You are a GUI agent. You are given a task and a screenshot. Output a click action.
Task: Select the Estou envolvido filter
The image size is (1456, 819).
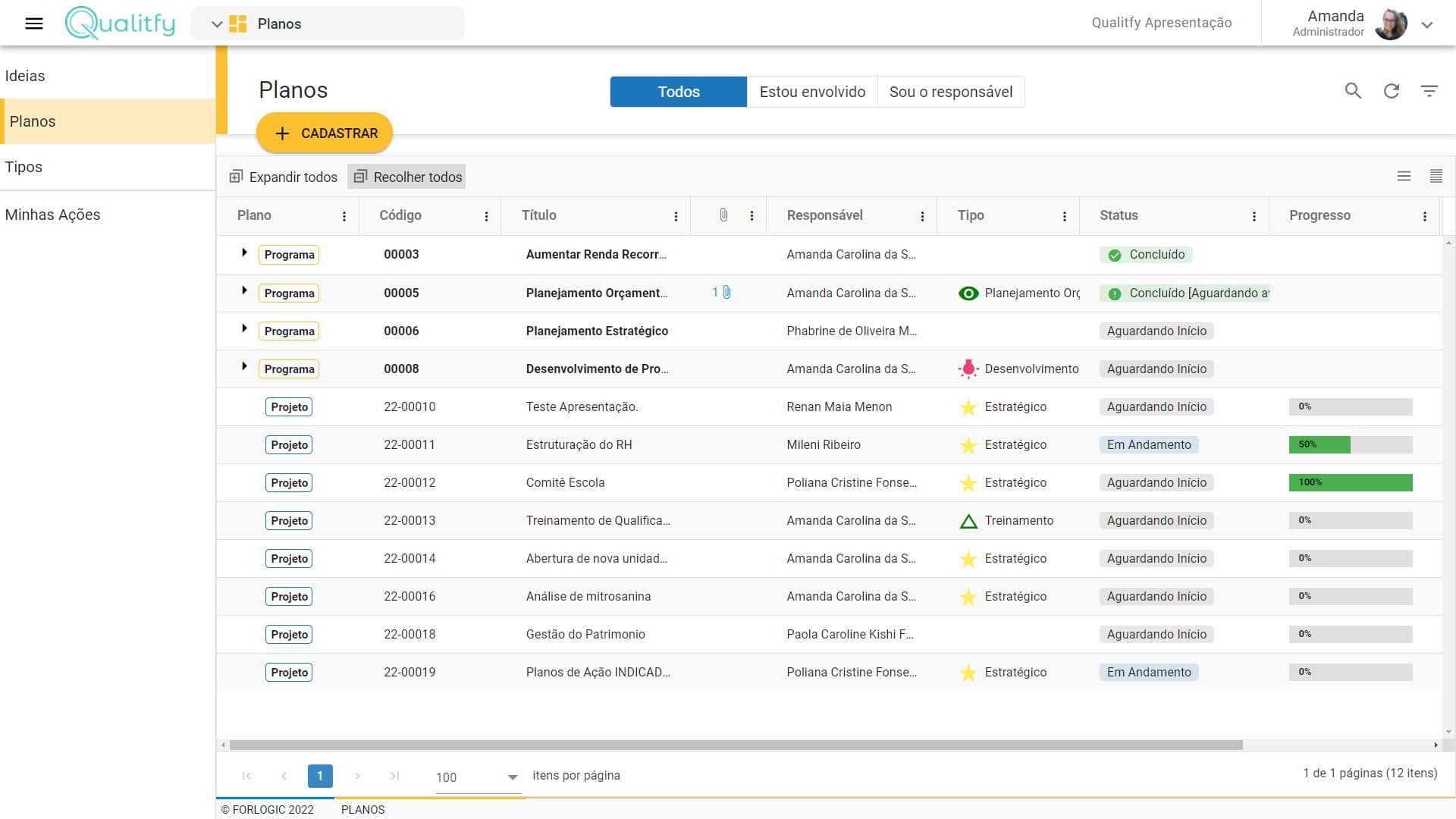click(812, 92)
